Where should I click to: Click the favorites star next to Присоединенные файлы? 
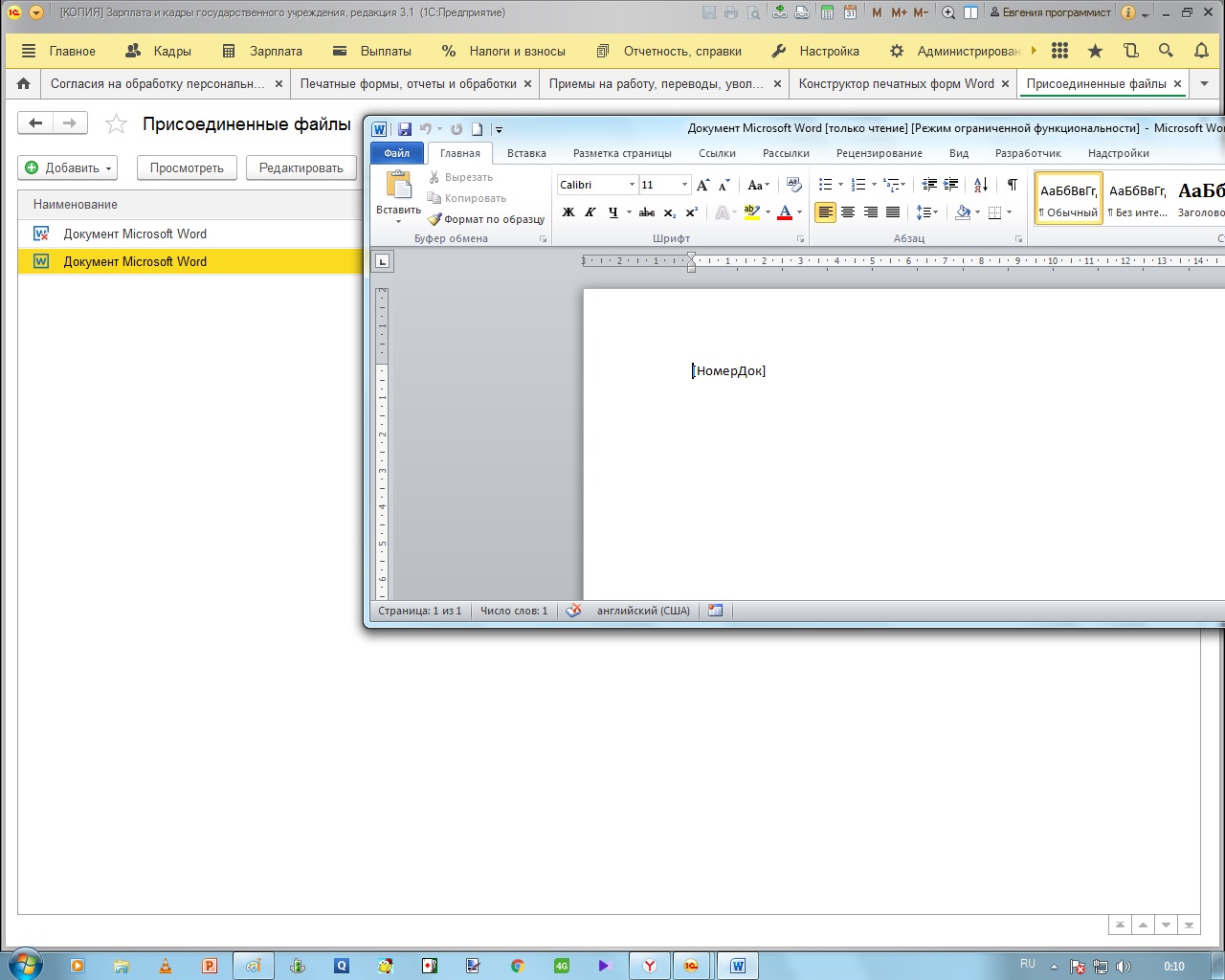tap(116, 123)
